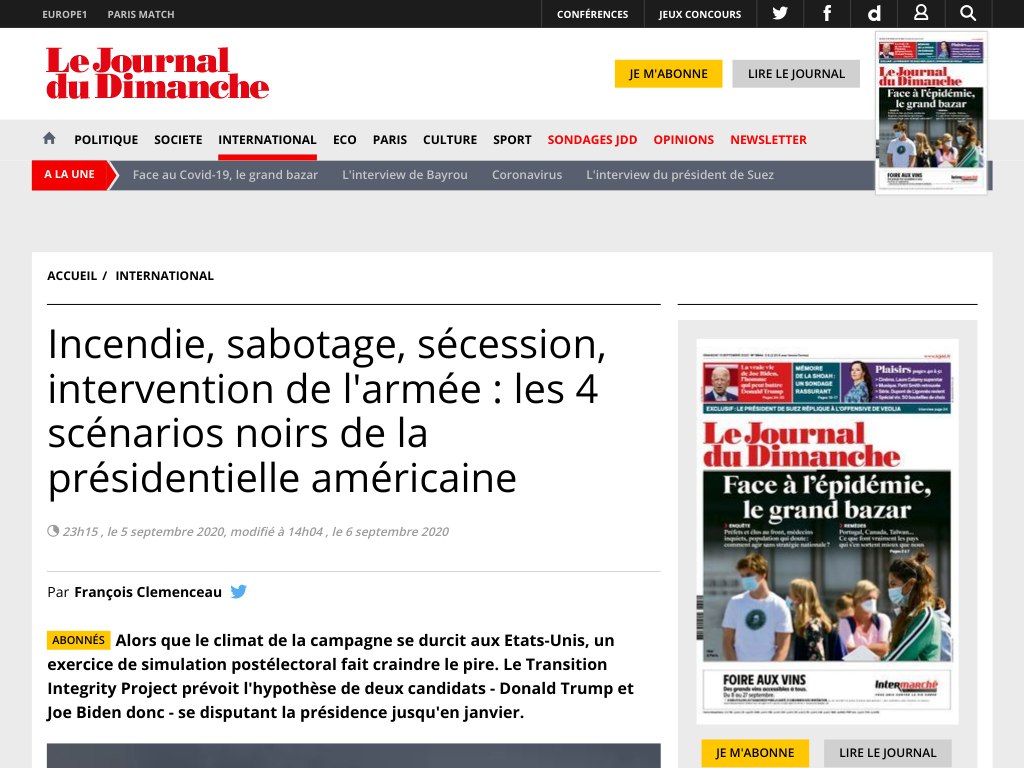The height and width of the screenshot is (768, 1024).
Task: Click ACCUEIL breadcrumb
Action: coord(72,276)
